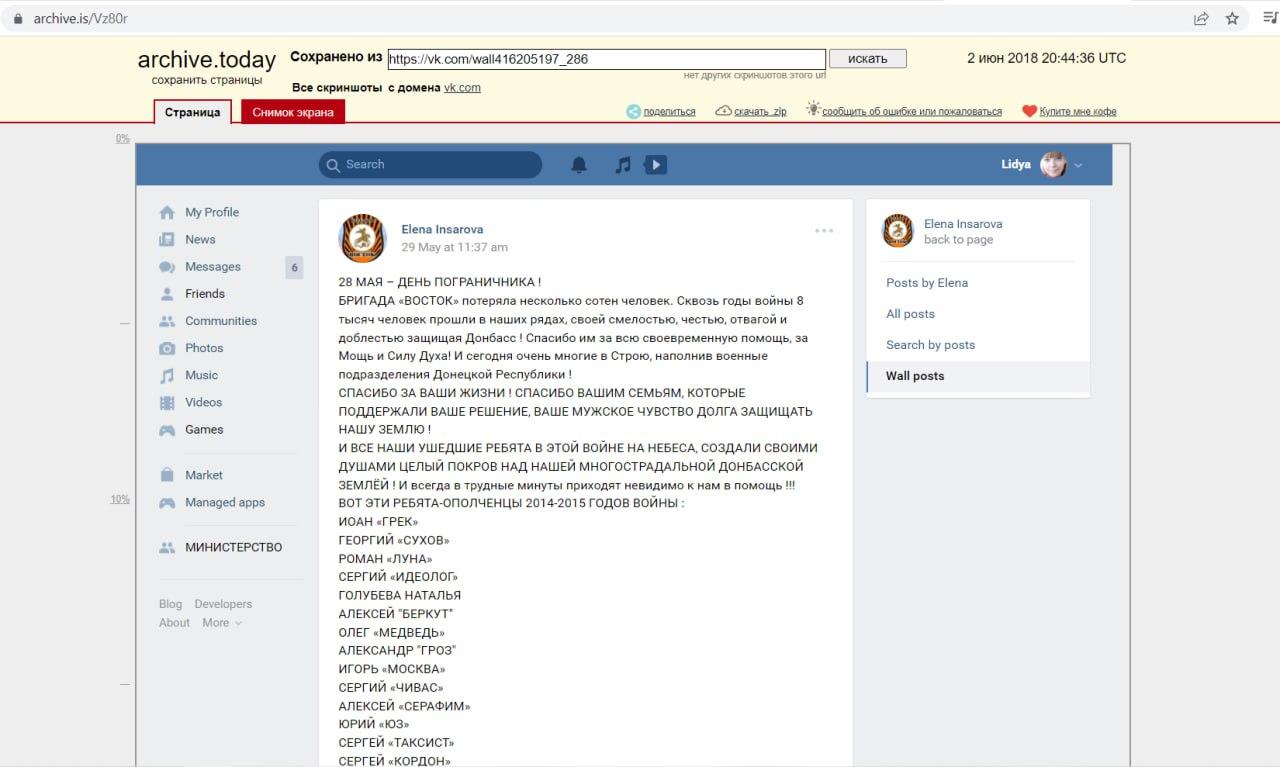Click the Games controller icon

[x=167, y=430]
